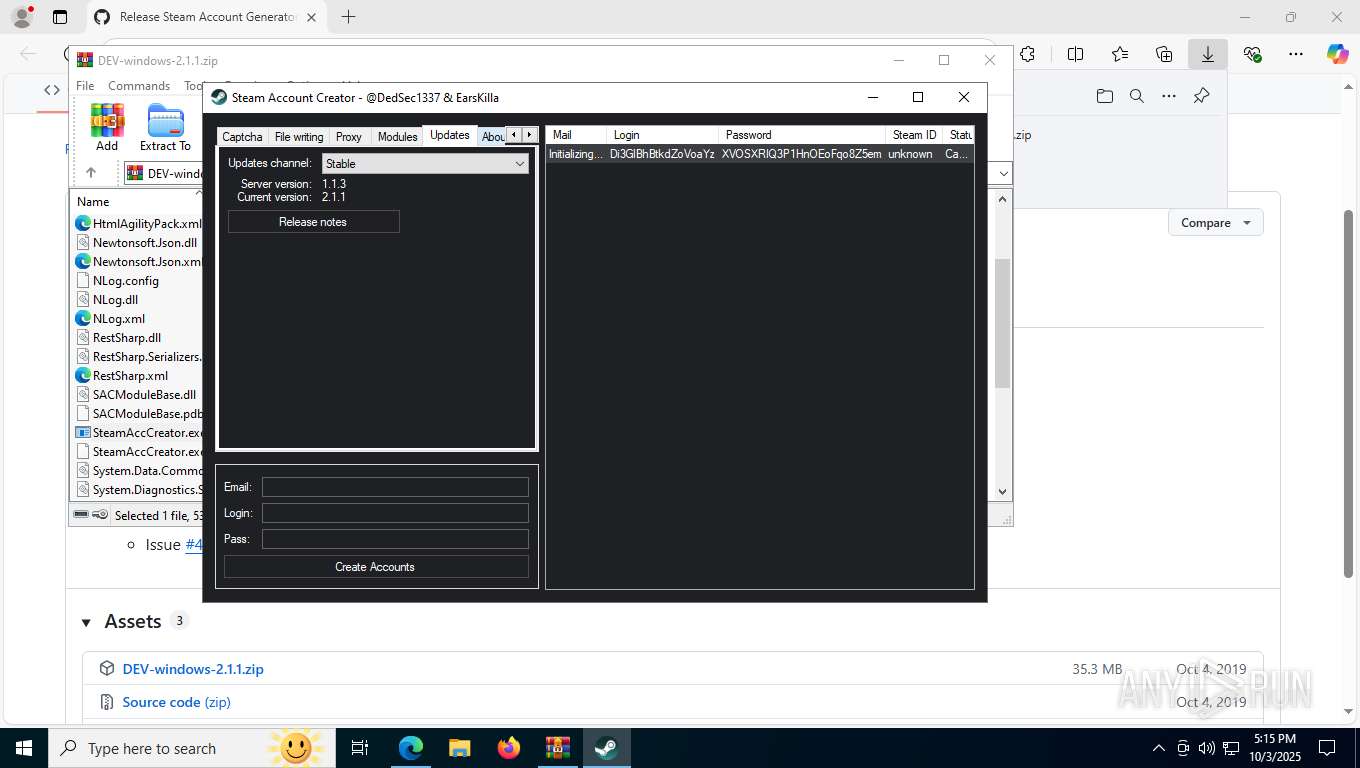Viewport: 1360px width, 768px height.
Task: Collapse the Assets section triangle
Action: 86,622
